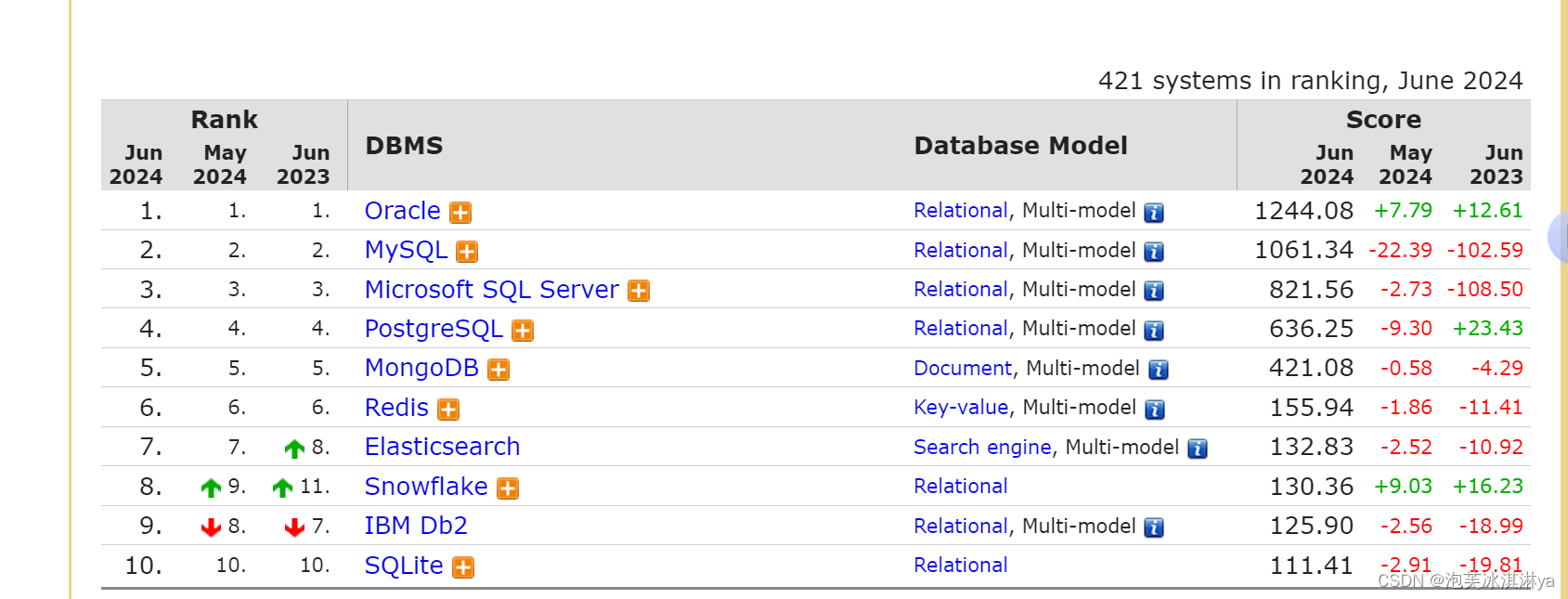This screenshot has width=1568, height=599.
Task: Click the +9.03 change in Snowflake's row
Action: point(1403,487)
